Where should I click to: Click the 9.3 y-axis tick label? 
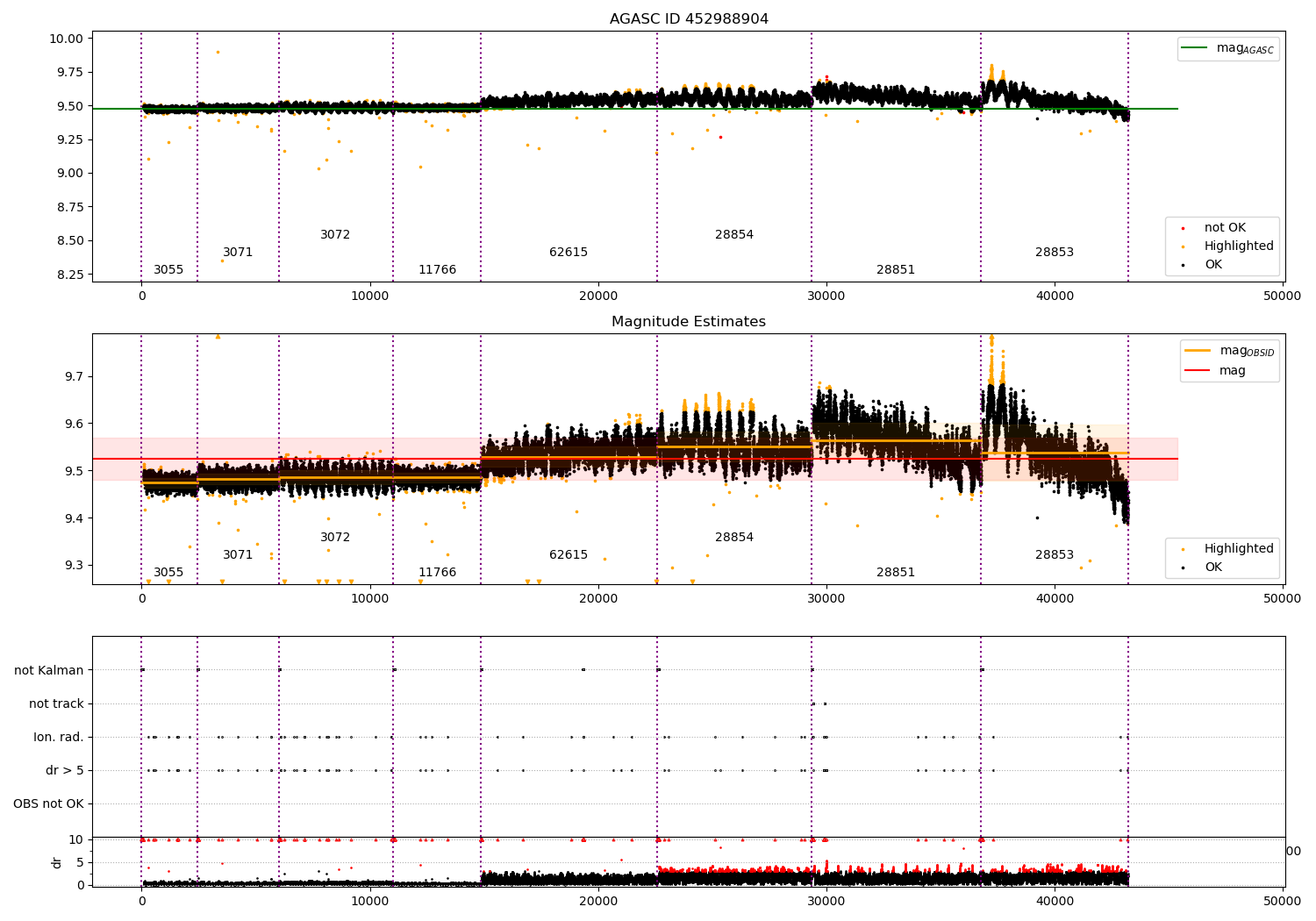coord(74,566)
